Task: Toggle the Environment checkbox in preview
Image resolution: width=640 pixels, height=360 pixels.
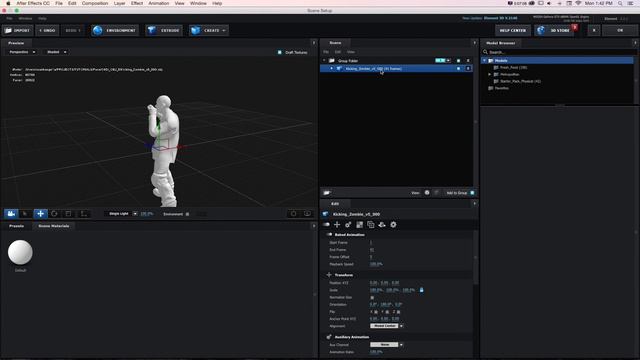Action: 187,214
